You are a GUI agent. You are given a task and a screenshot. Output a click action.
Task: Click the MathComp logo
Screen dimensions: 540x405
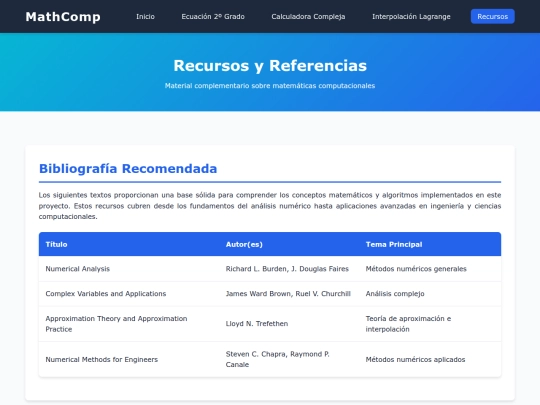63,17
